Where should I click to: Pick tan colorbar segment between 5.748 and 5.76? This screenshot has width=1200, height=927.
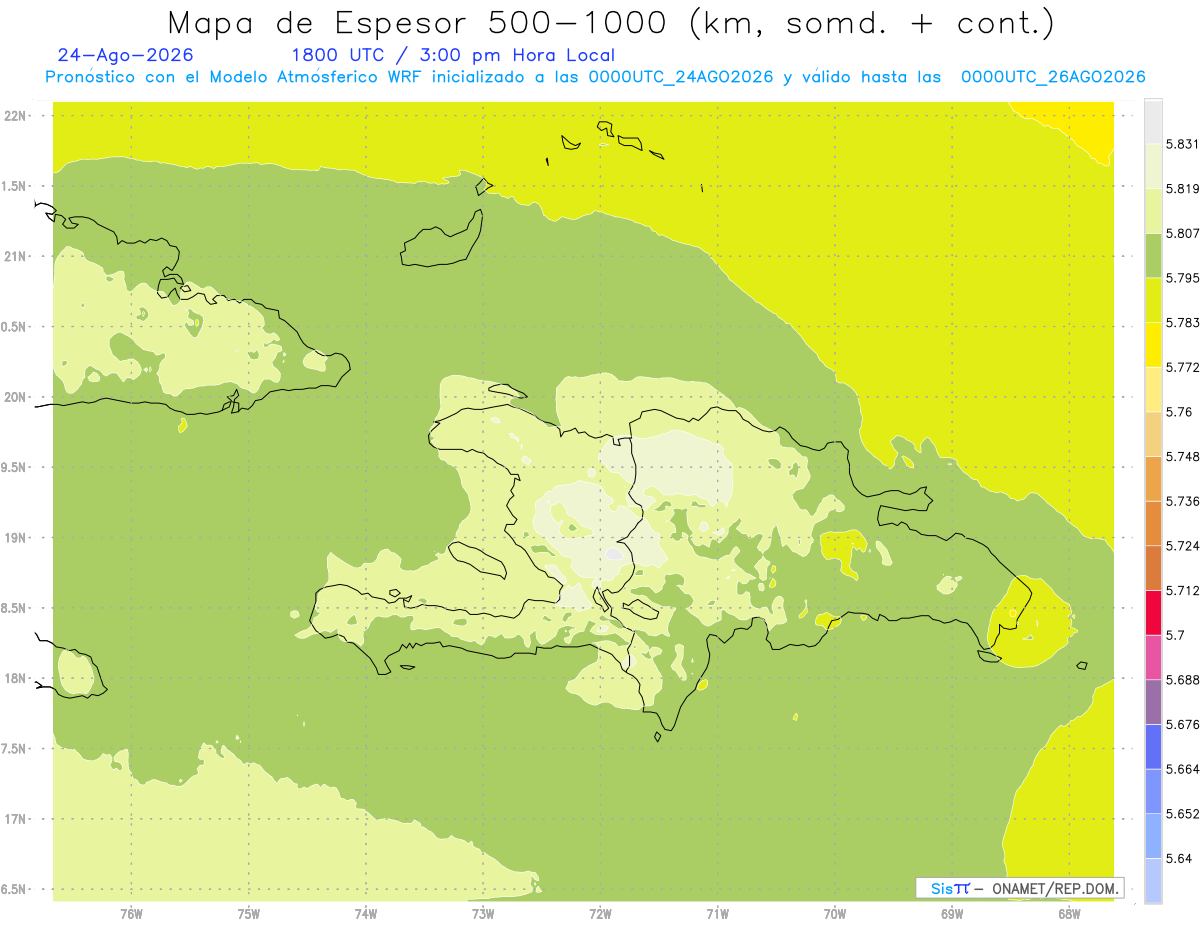1153,434
